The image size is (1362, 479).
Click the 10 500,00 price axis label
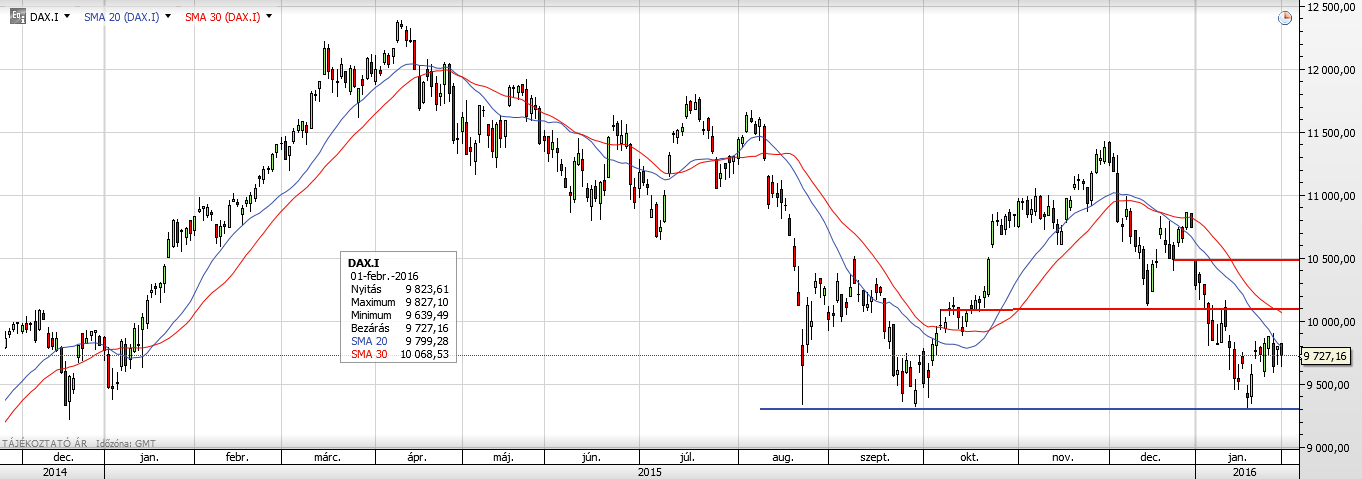click(x=1330, y=259)
